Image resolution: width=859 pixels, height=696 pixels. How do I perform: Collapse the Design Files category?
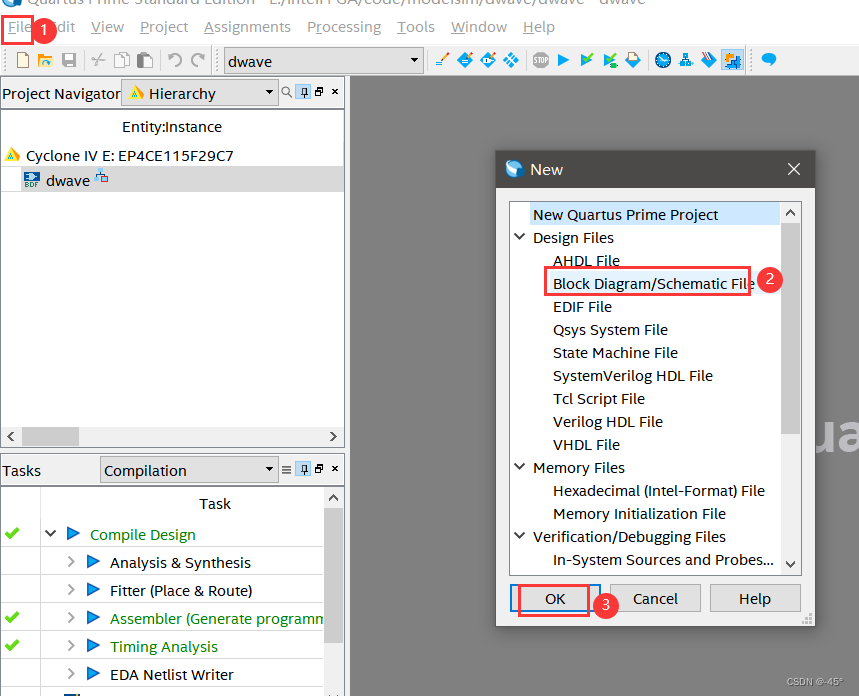click(x=520, y=237)
